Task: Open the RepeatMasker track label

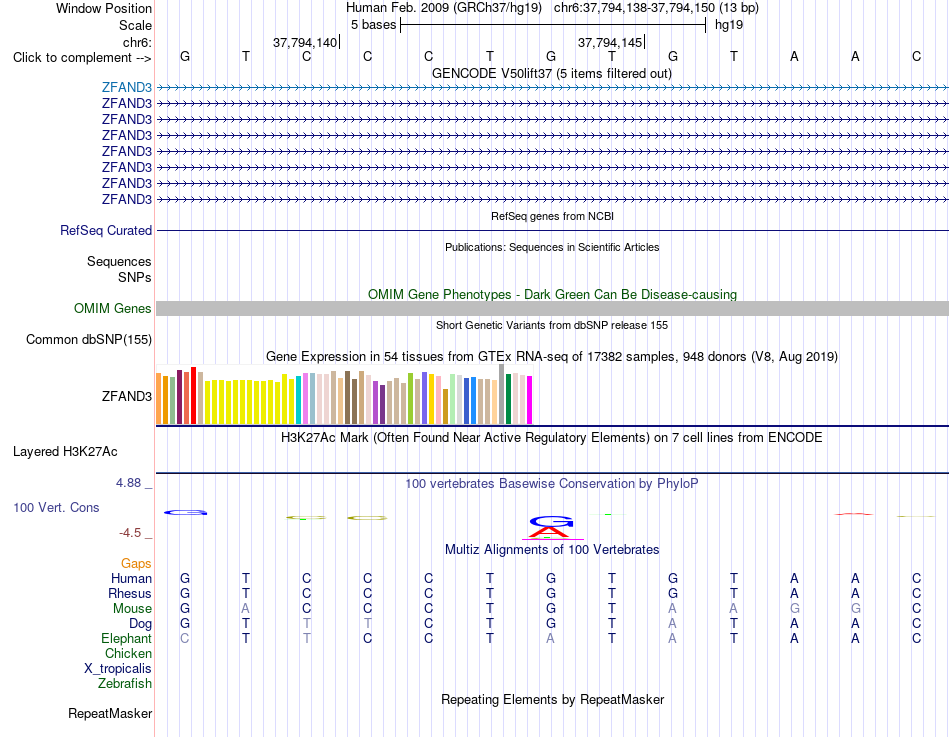Action: point(110,713)
